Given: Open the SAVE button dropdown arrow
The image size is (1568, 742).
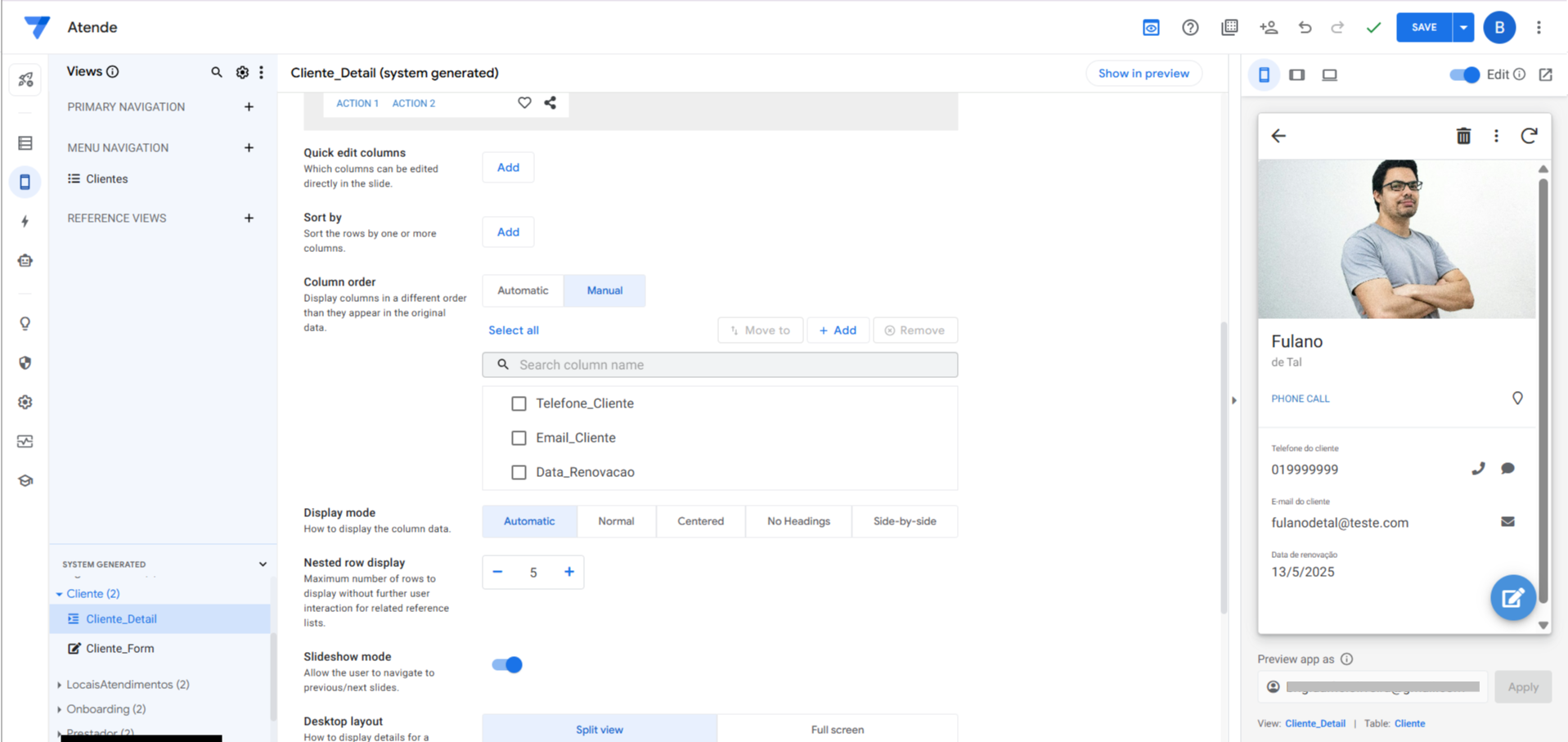Looking at the screenshot, I should (1463, 28).
